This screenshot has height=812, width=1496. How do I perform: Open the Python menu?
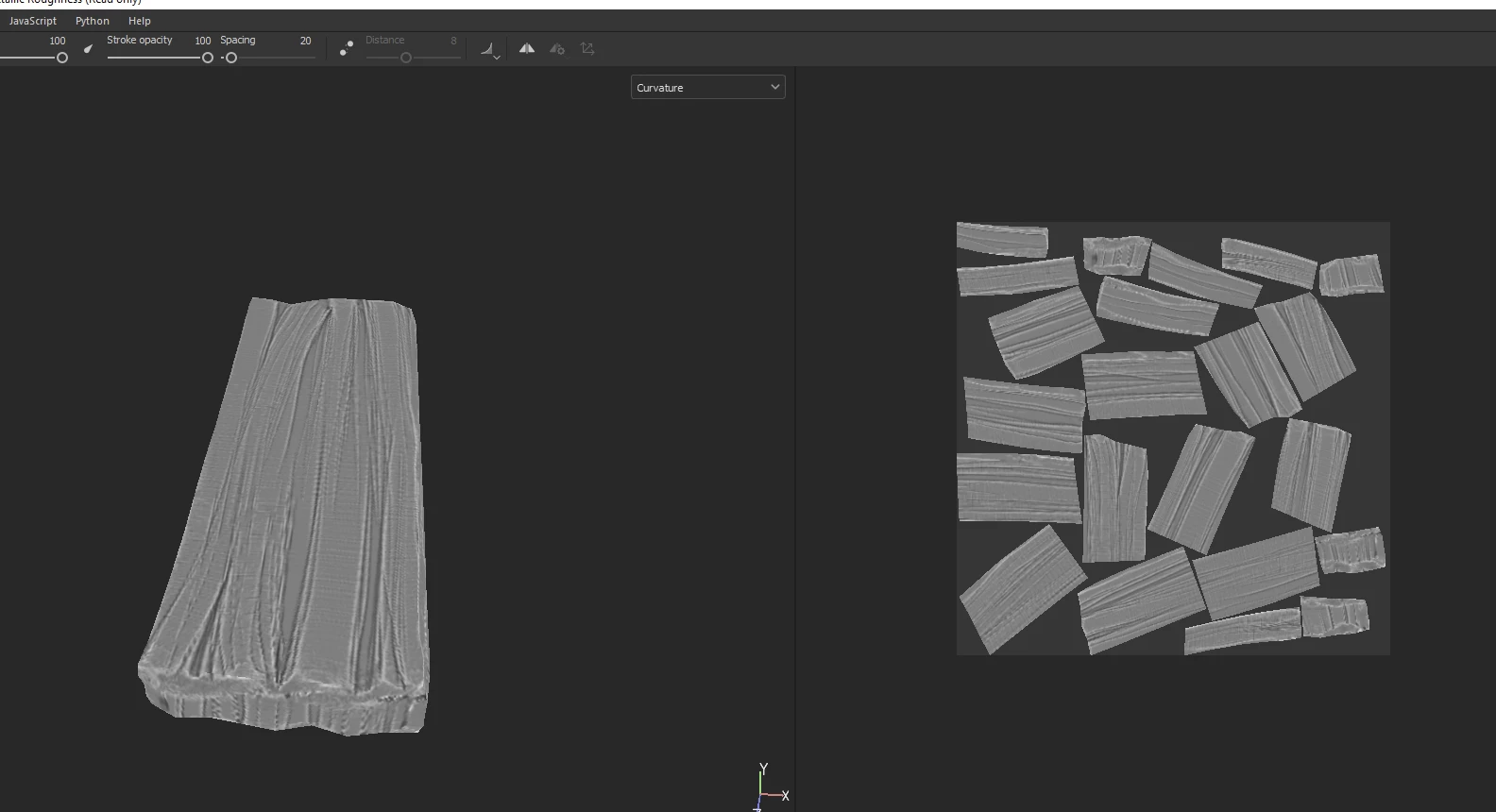tap(93, 21)
